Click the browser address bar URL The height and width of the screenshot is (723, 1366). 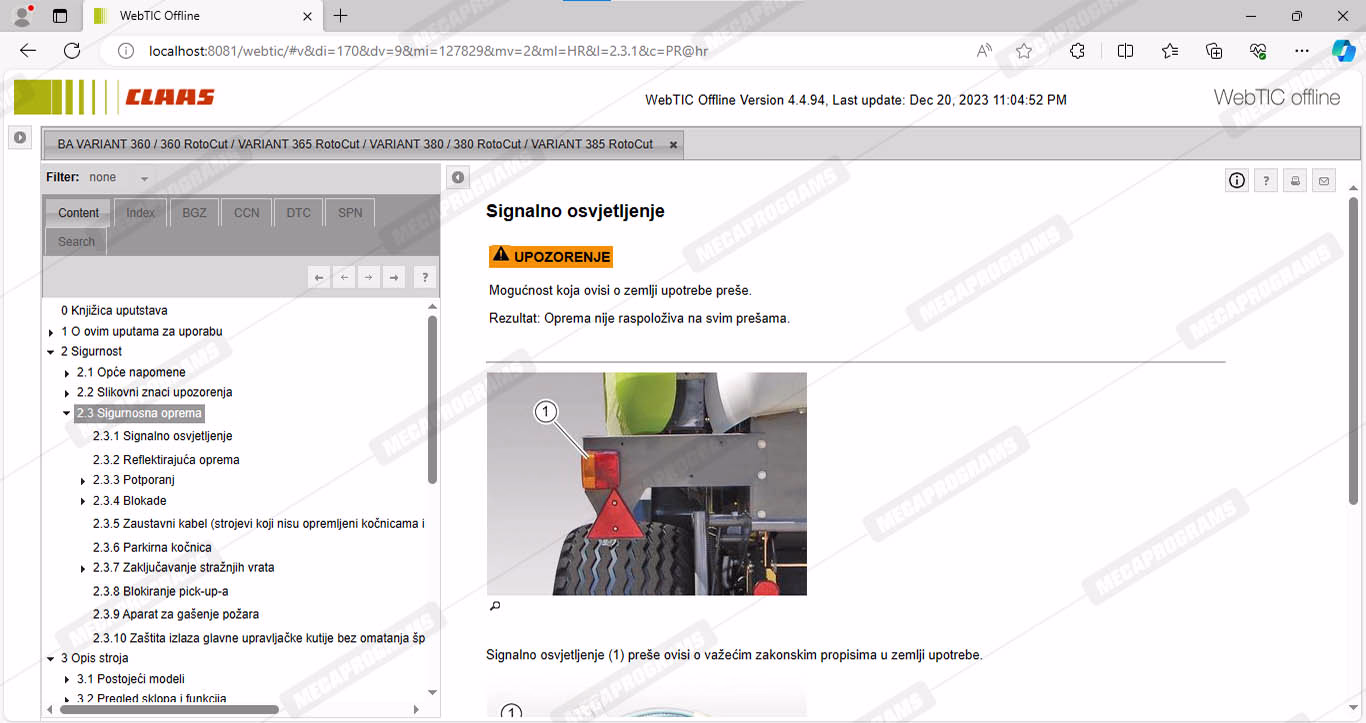tap(428, 51)
